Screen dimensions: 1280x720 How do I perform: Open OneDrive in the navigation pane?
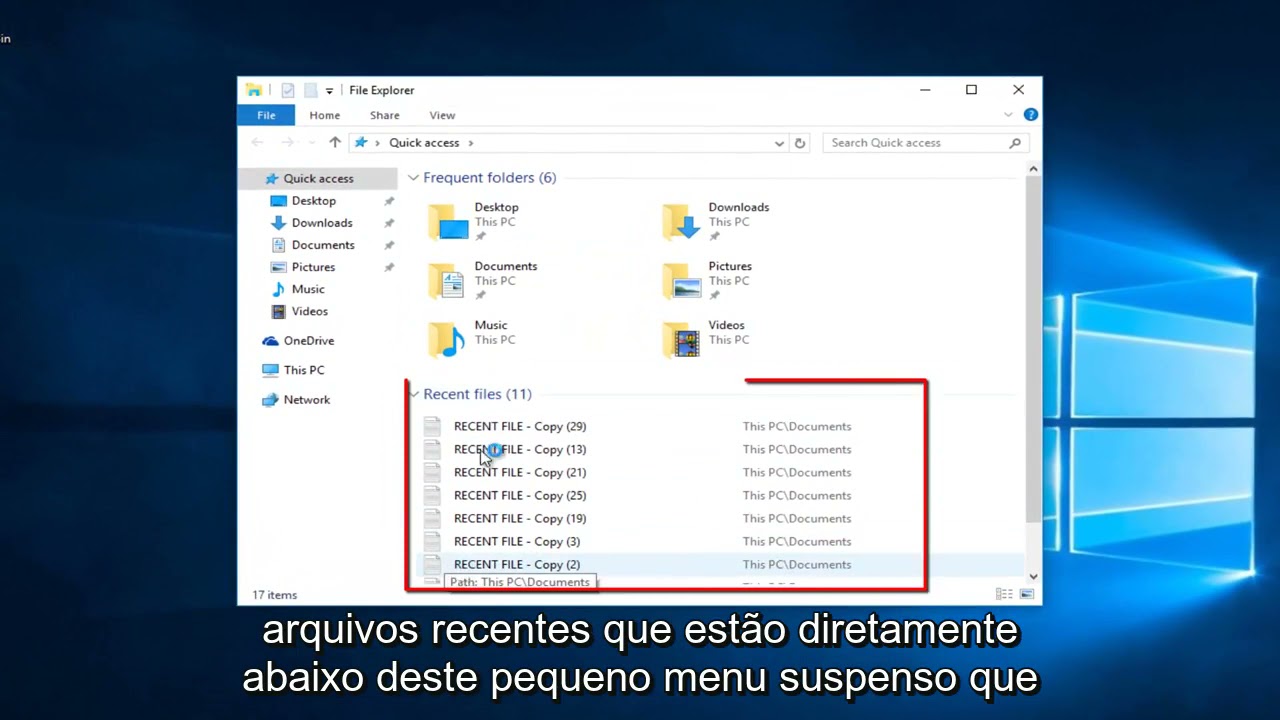coord(308,341)
